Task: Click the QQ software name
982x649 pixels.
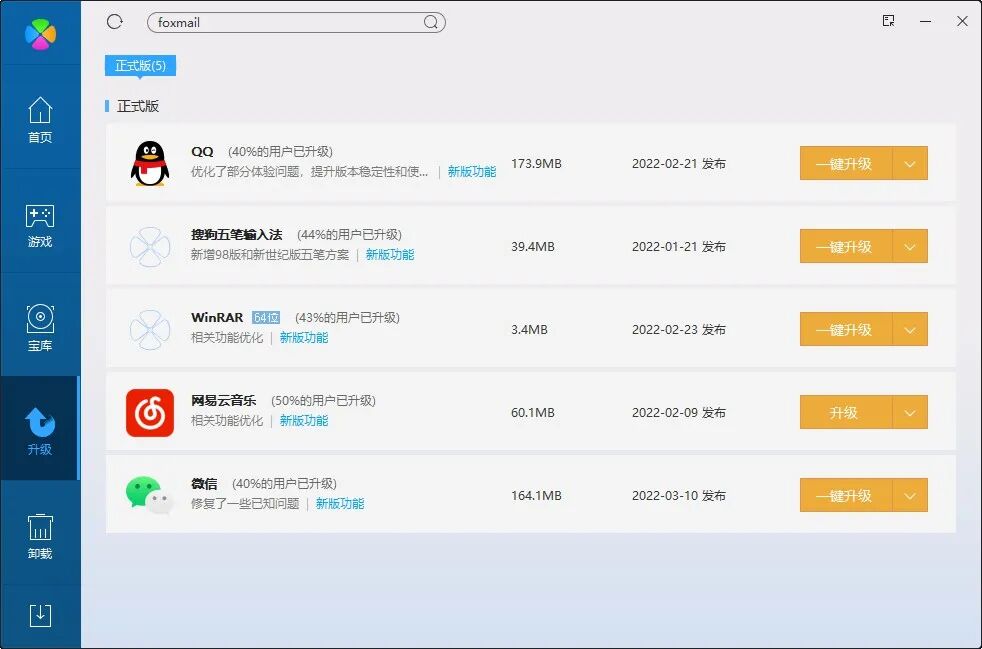Action: pos(202,152)
